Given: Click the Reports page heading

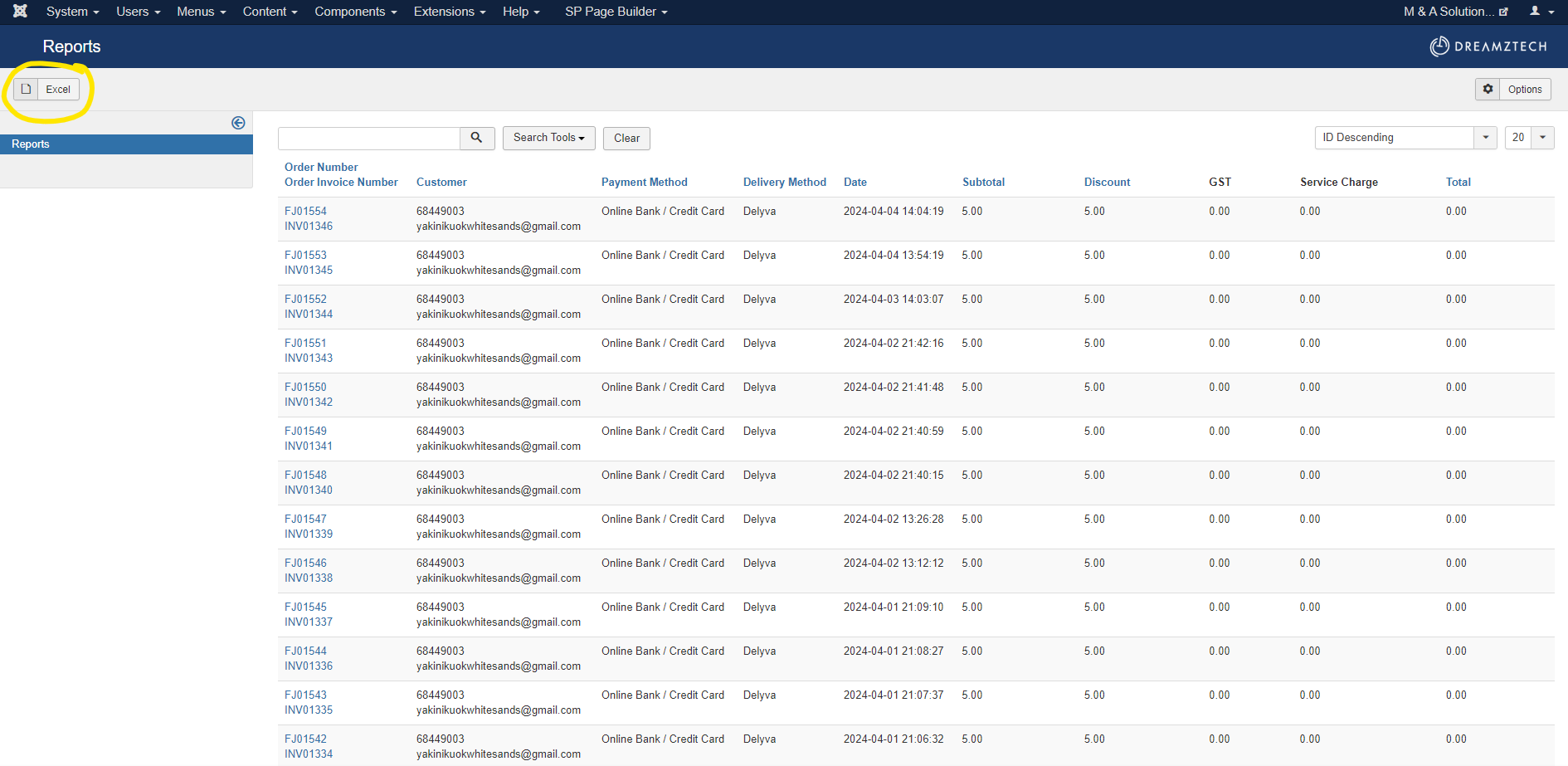Looking at the screenshot, I should (71, 46).
